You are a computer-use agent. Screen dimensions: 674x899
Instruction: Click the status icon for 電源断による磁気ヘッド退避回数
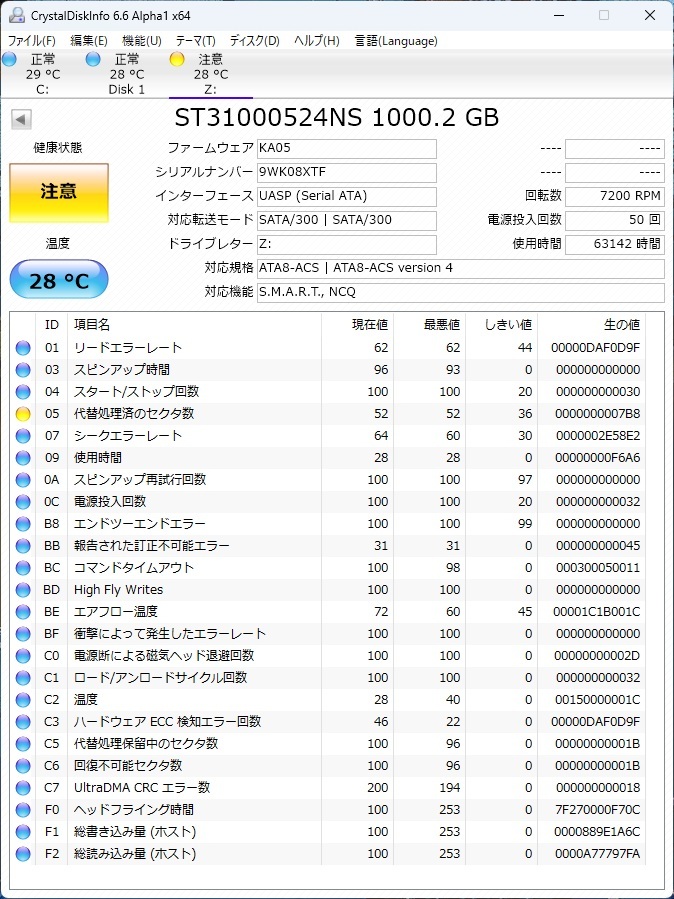point(23,656)
